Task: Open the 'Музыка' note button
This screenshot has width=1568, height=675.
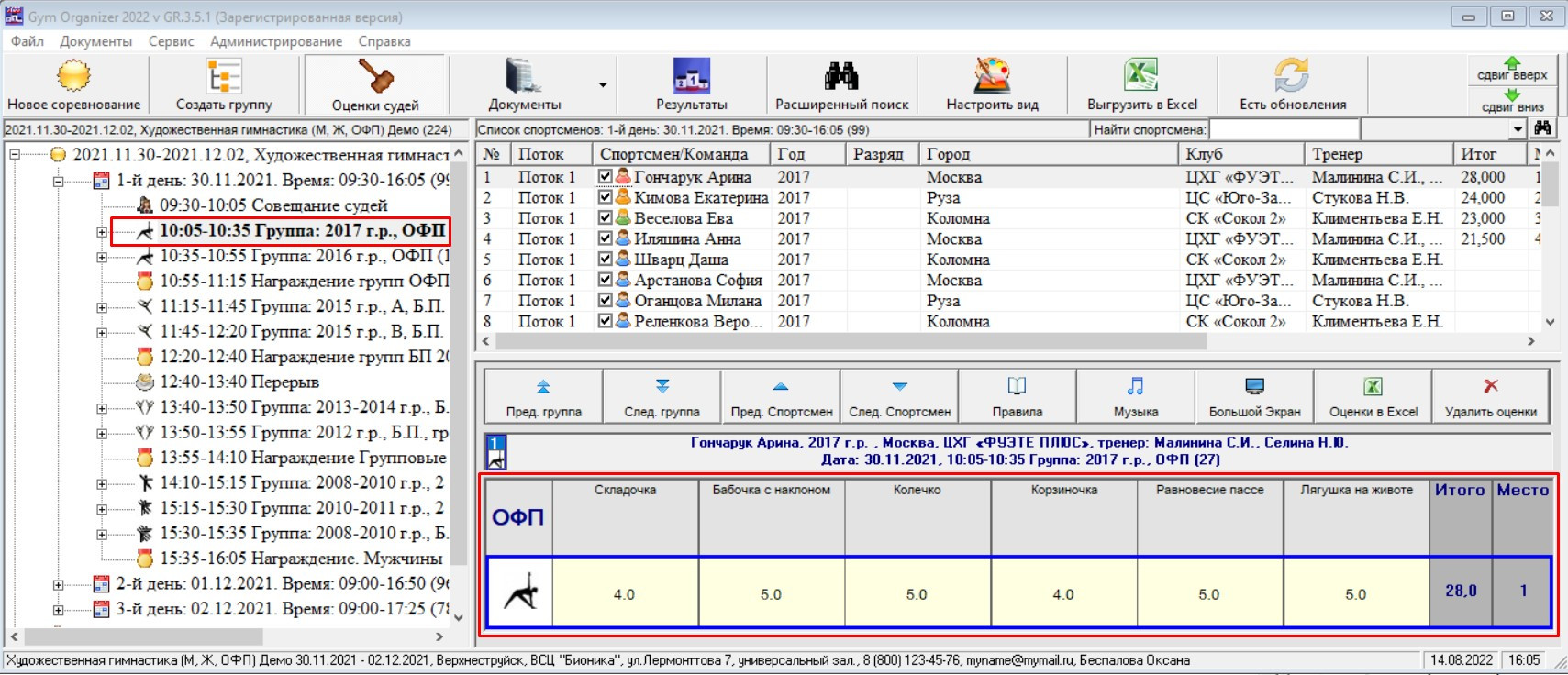Action: pyautogui.click(x=1135, y=396)
